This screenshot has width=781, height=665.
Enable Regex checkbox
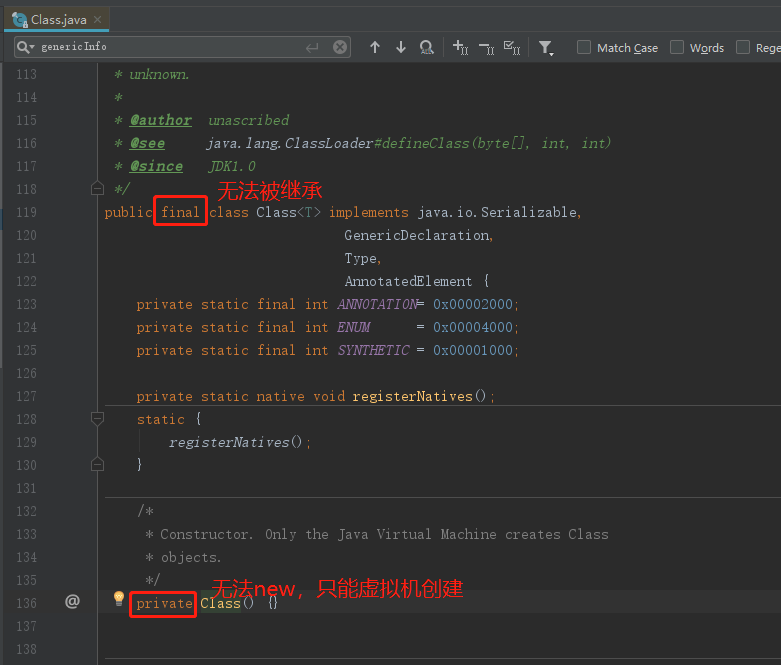743,47
